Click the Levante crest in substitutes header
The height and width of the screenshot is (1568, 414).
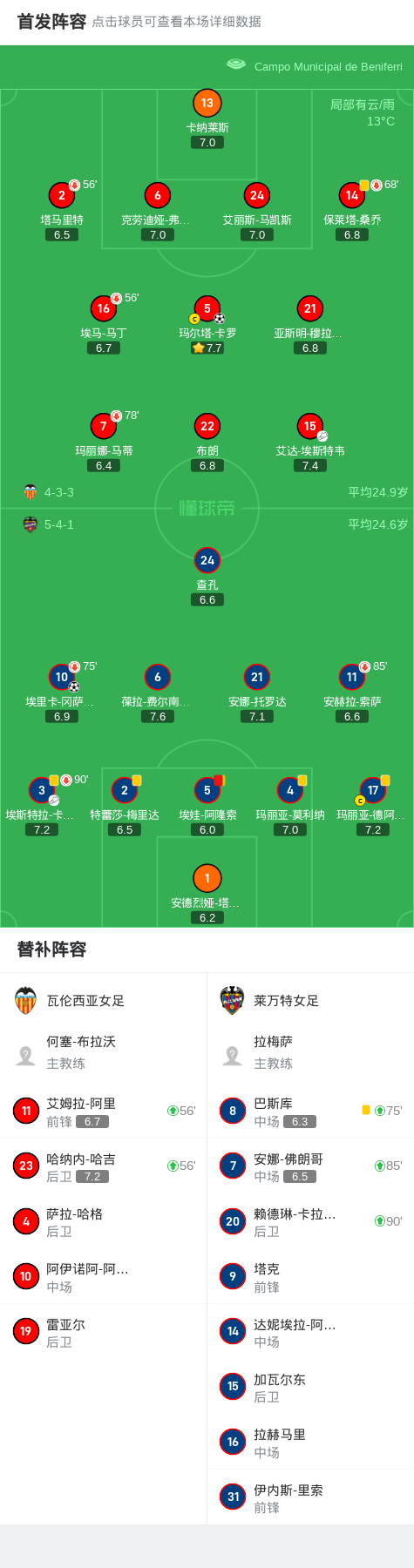(x=232, y=1001)
